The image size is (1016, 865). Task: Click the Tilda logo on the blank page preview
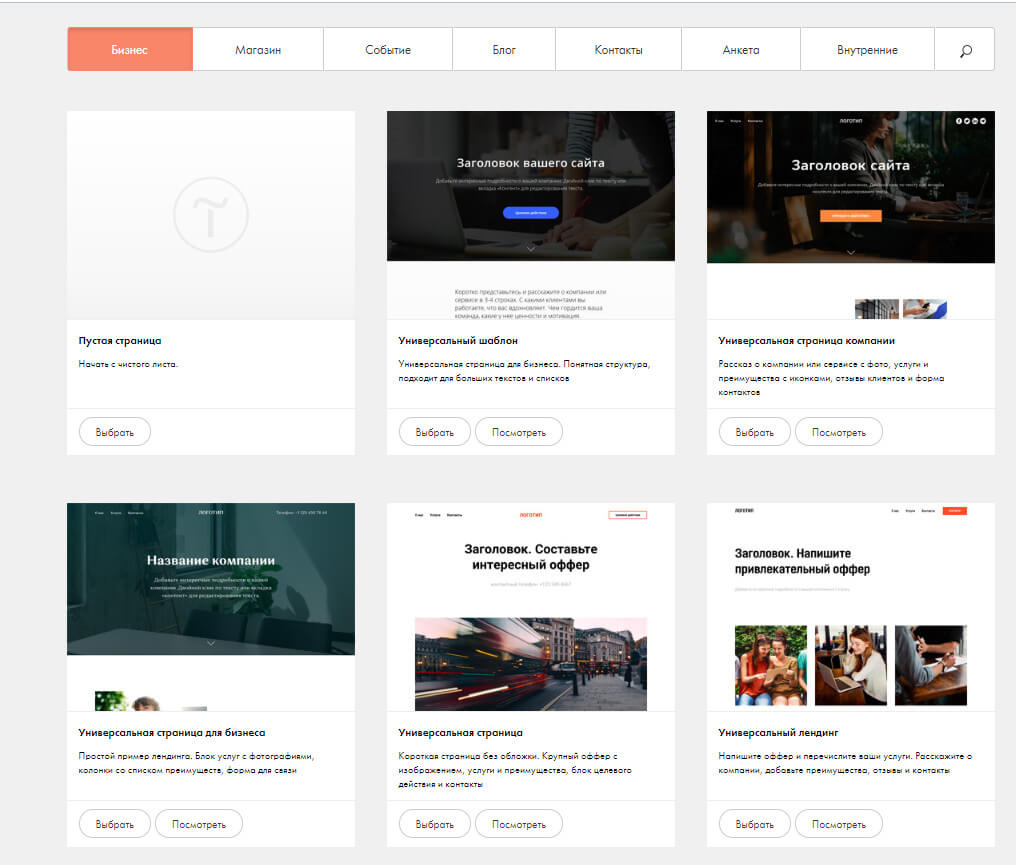[x=210, y=214]
